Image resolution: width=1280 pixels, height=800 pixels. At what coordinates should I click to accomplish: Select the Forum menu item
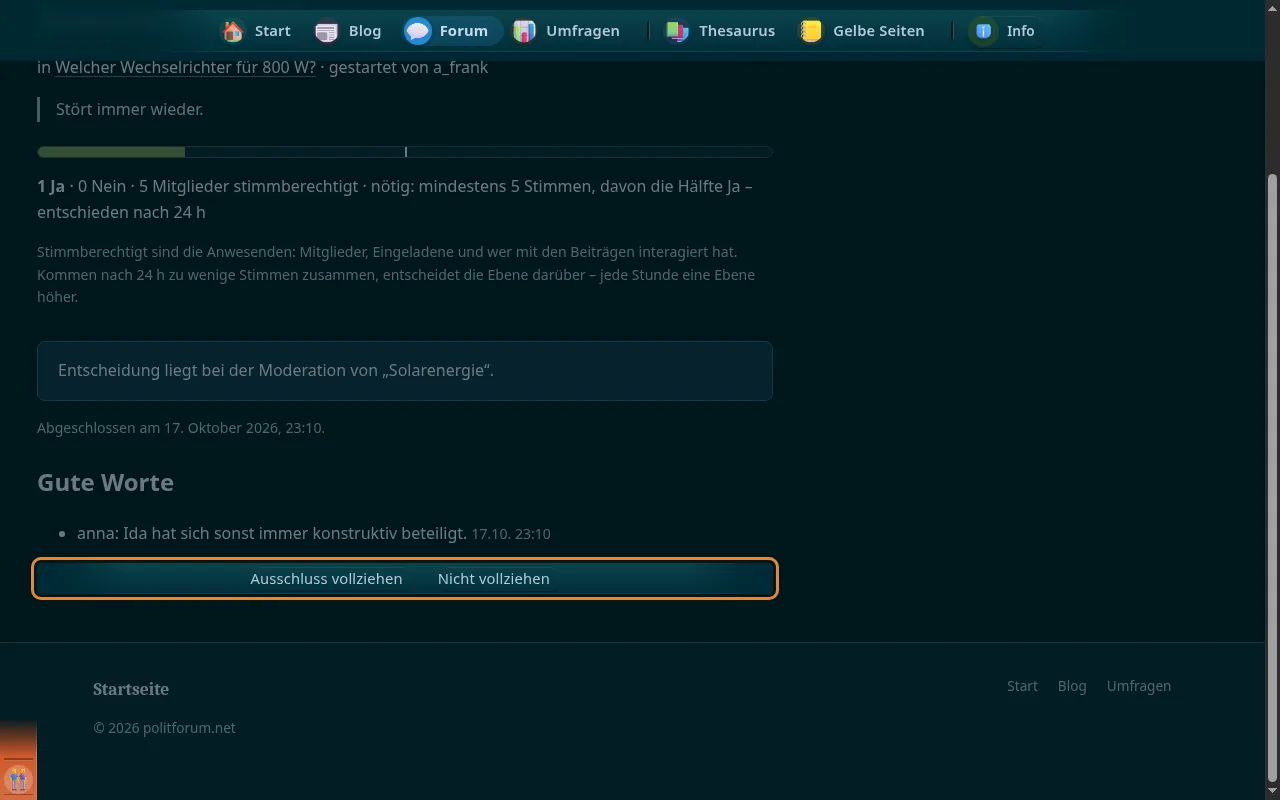point(450,31)
